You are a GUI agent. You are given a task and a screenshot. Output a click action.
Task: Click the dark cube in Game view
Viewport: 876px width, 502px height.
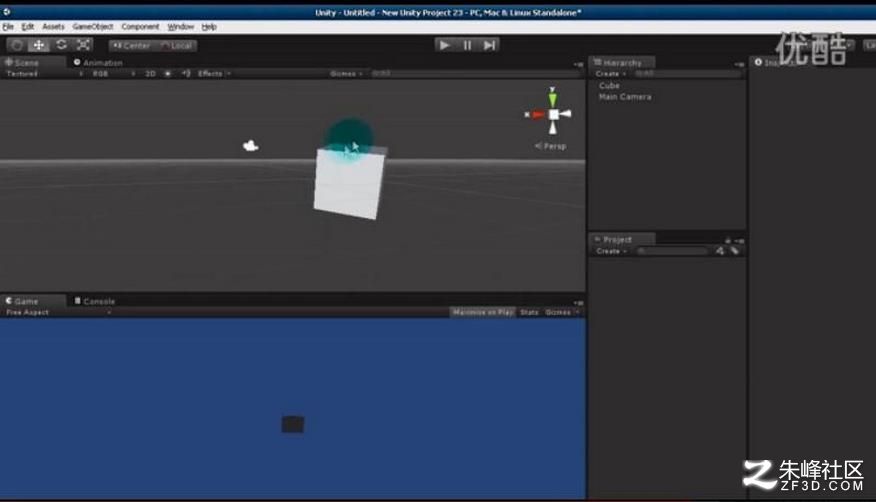click(293, 424)
